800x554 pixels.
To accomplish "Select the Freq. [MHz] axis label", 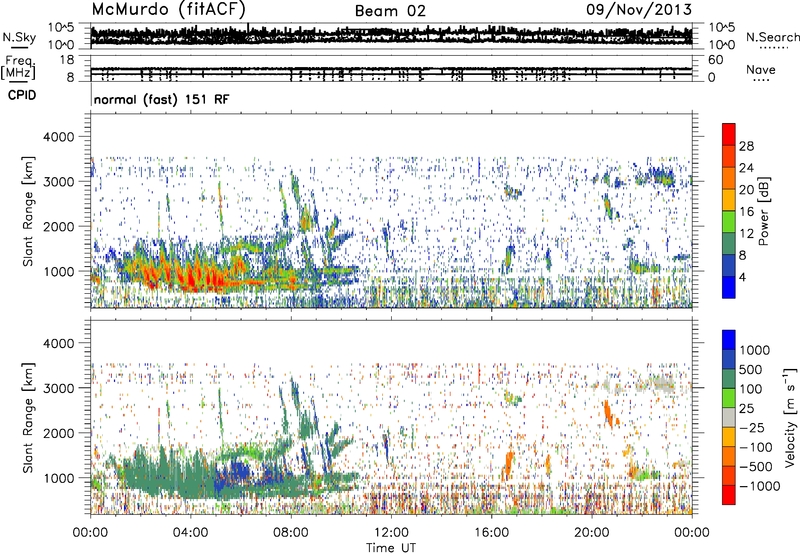I will 19,68.
